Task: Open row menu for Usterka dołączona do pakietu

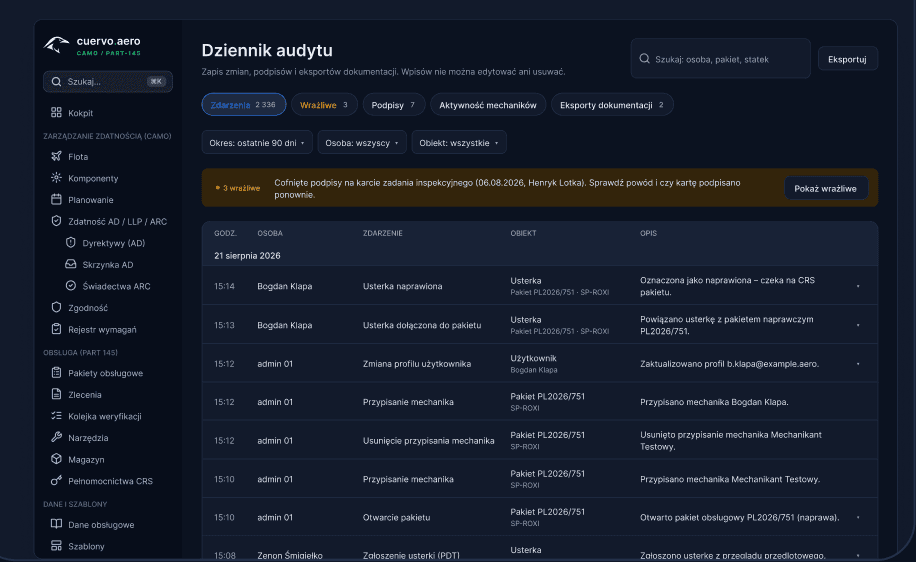Action: pos(858,325)
